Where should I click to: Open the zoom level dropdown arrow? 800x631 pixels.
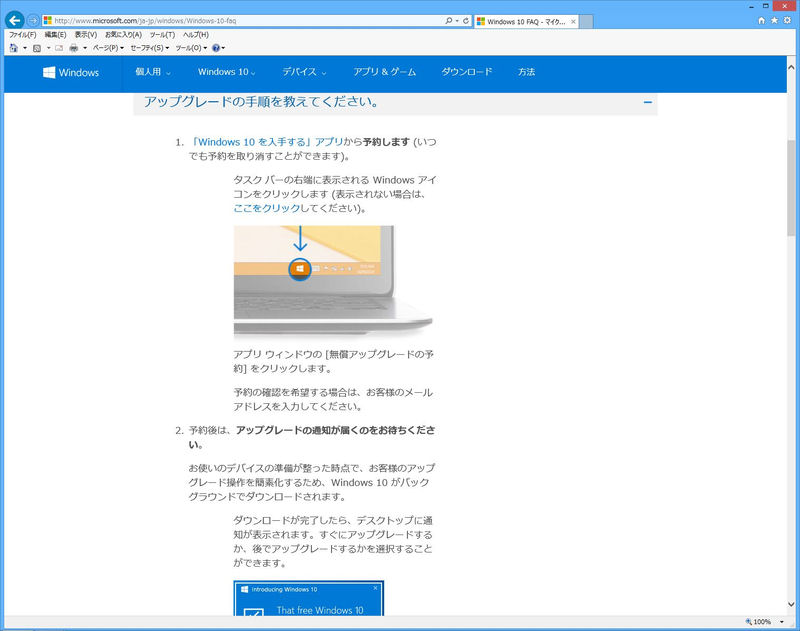tap(782, 622)
